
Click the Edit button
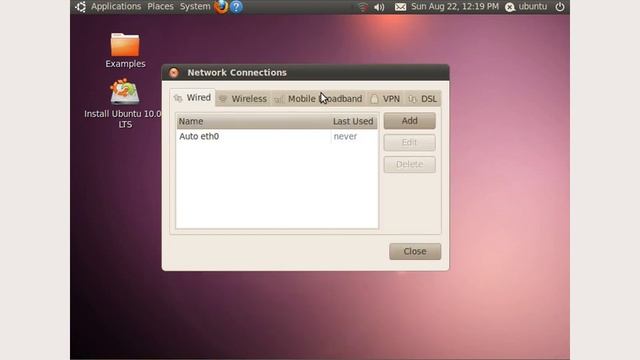pyautogui.click(x=409, y=142)
